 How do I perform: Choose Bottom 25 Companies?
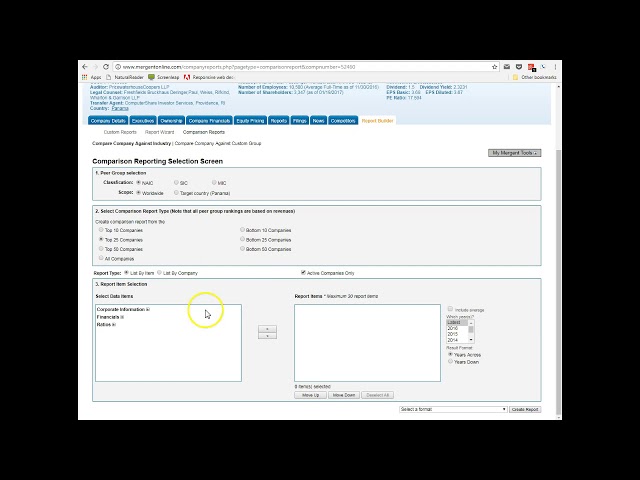pyautogui.click(x=242, y=239)
